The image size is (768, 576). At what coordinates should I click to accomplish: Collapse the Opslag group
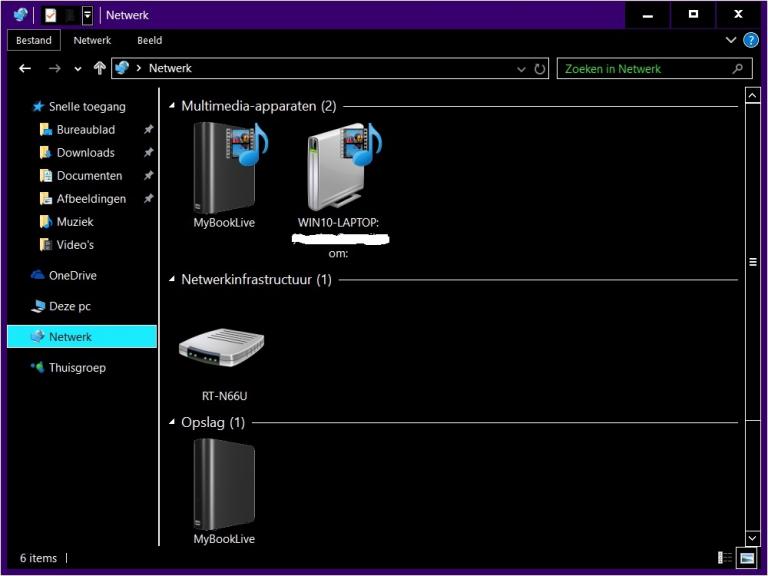[x=172, y=422]
